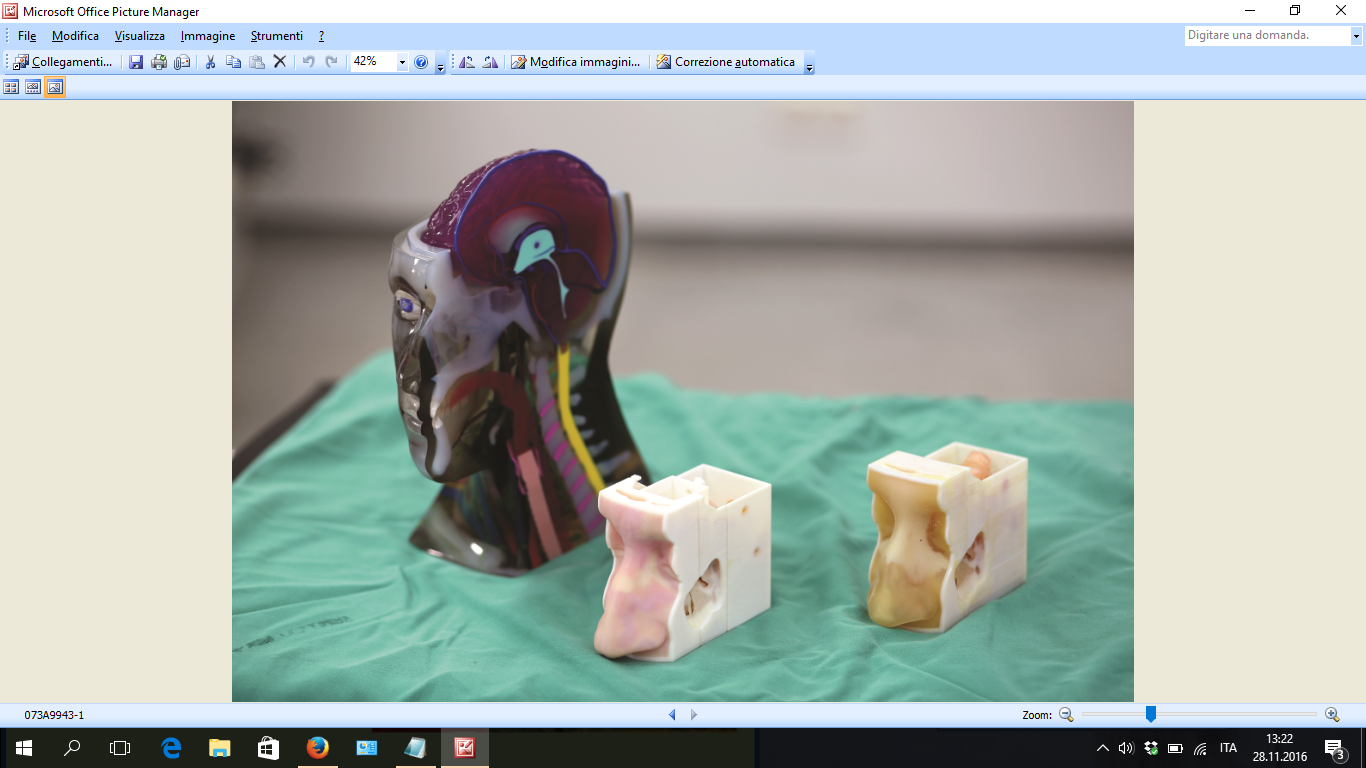
Task: Switch to thumbnail view
Action: tap(11, 87)
